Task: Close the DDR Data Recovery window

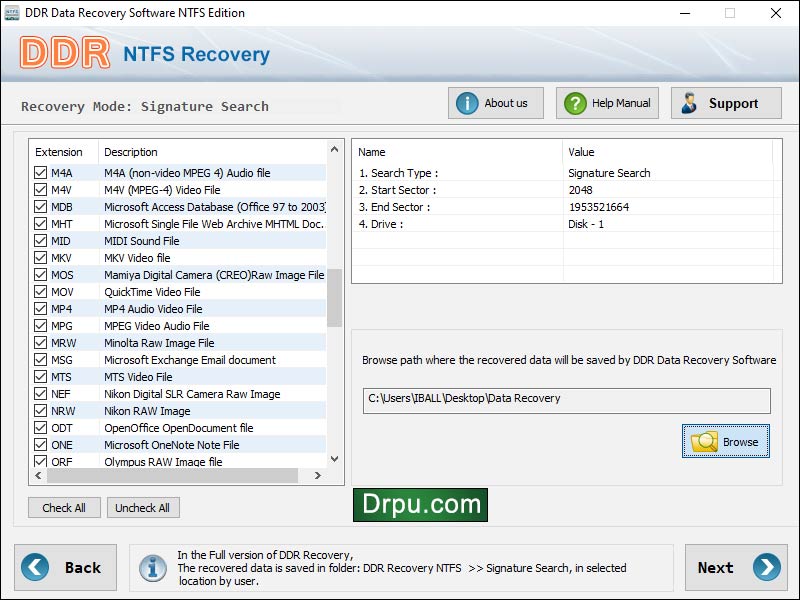Action: point(776,13)
